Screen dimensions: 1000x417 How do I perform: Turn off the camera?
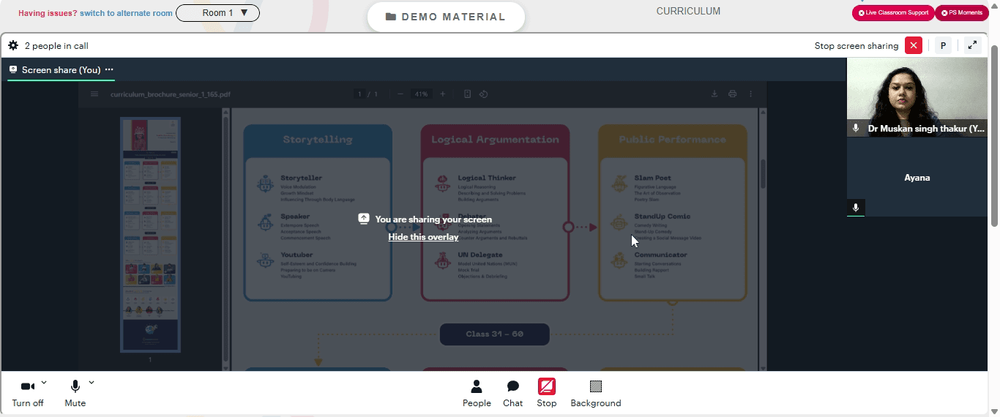27,393
